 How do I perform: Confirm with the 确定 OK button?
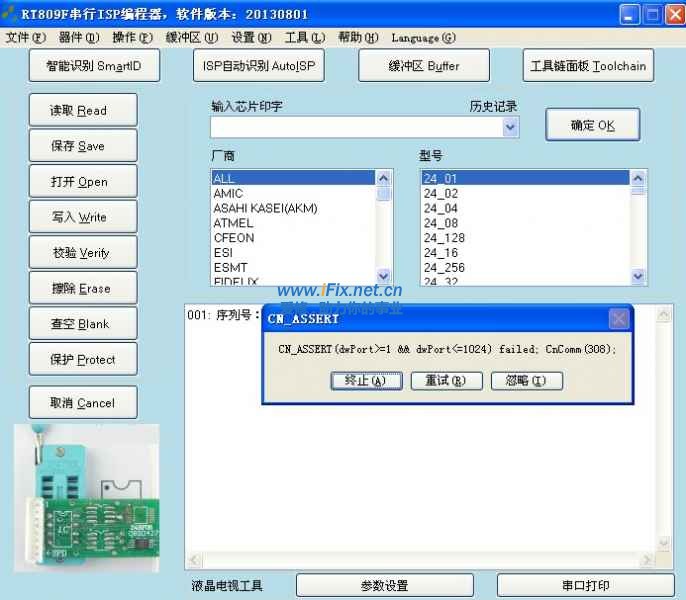[x=593, y=125]
